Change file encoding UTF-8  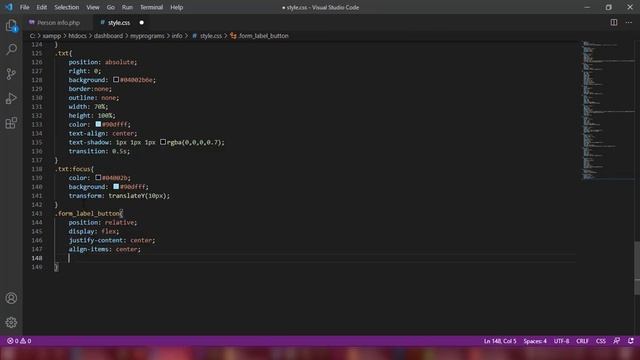(x=561, y=341)
